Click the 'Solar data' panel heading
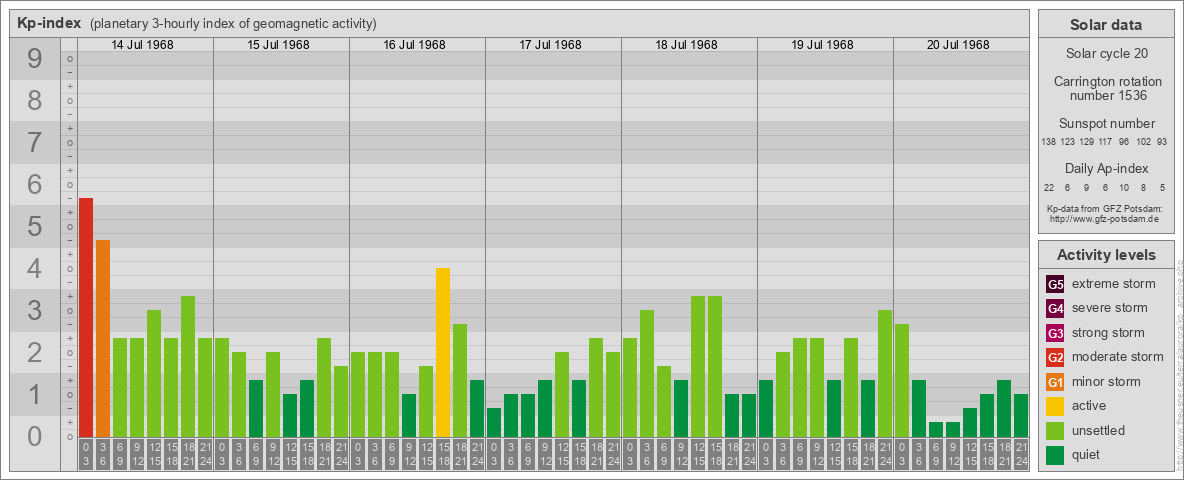This screenshot has height=480, width=1184. 1105,25
